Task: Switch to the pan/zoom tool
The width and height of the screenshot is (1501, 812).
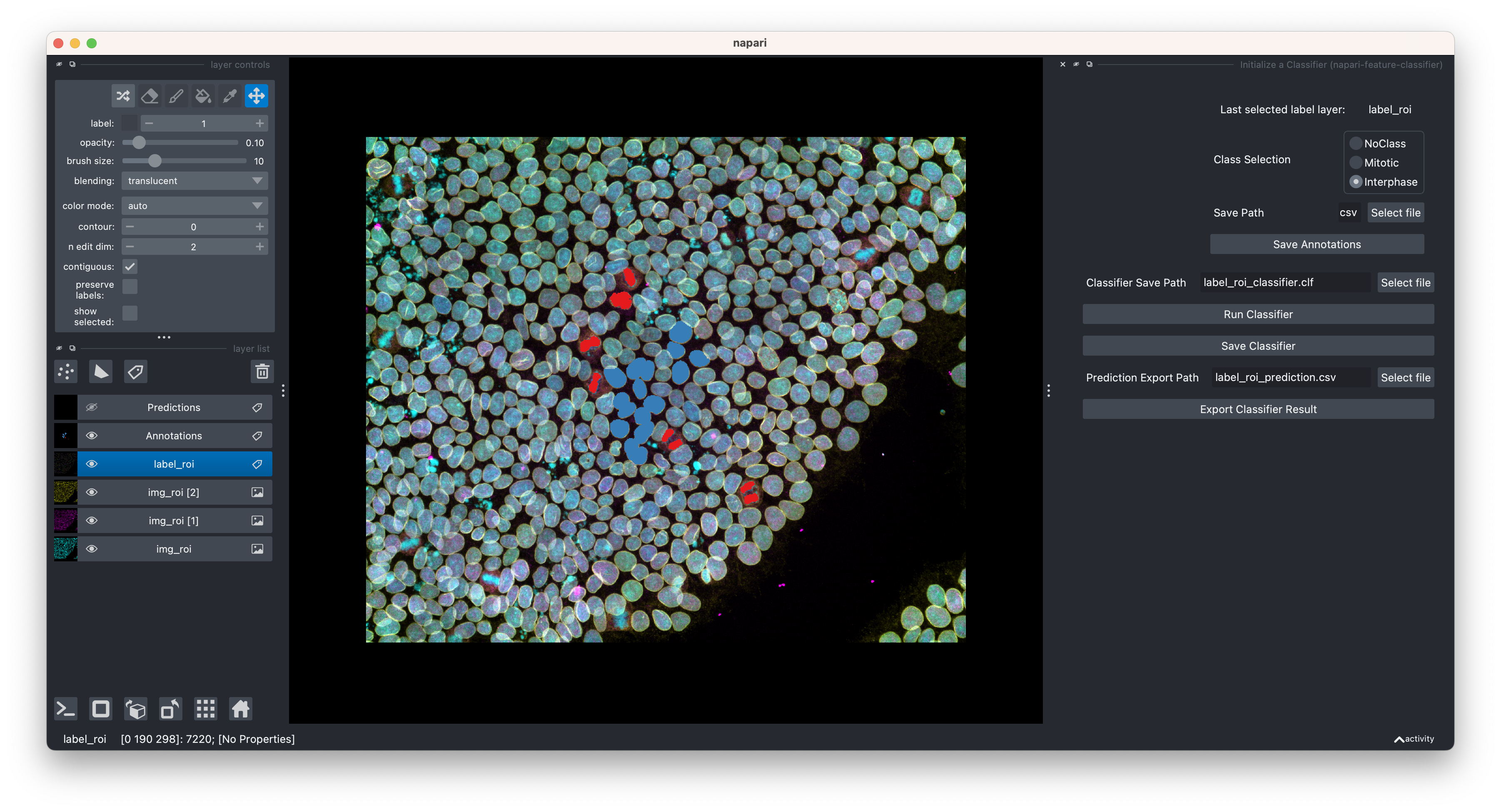Action: click(256, 95)
